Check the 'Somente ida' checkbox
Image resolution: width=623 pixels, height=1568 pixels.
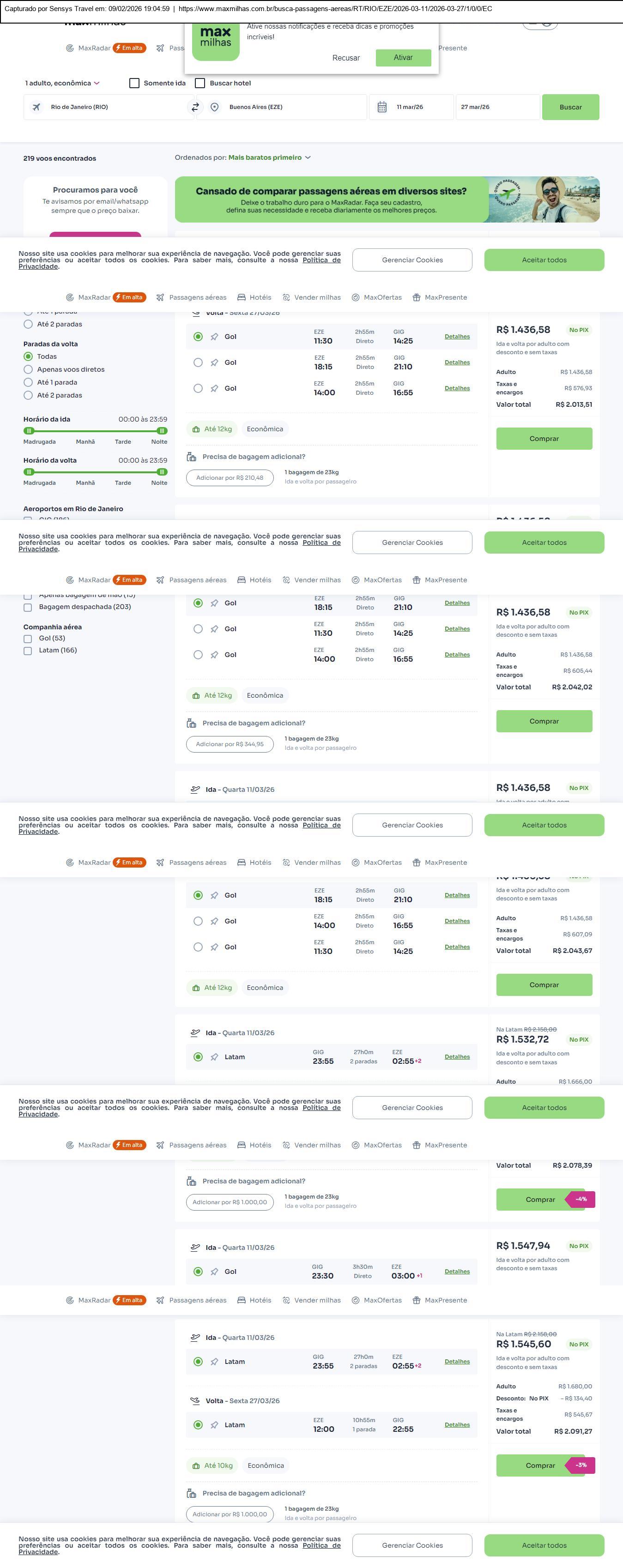pyautogui.click(x=134, y=84)
